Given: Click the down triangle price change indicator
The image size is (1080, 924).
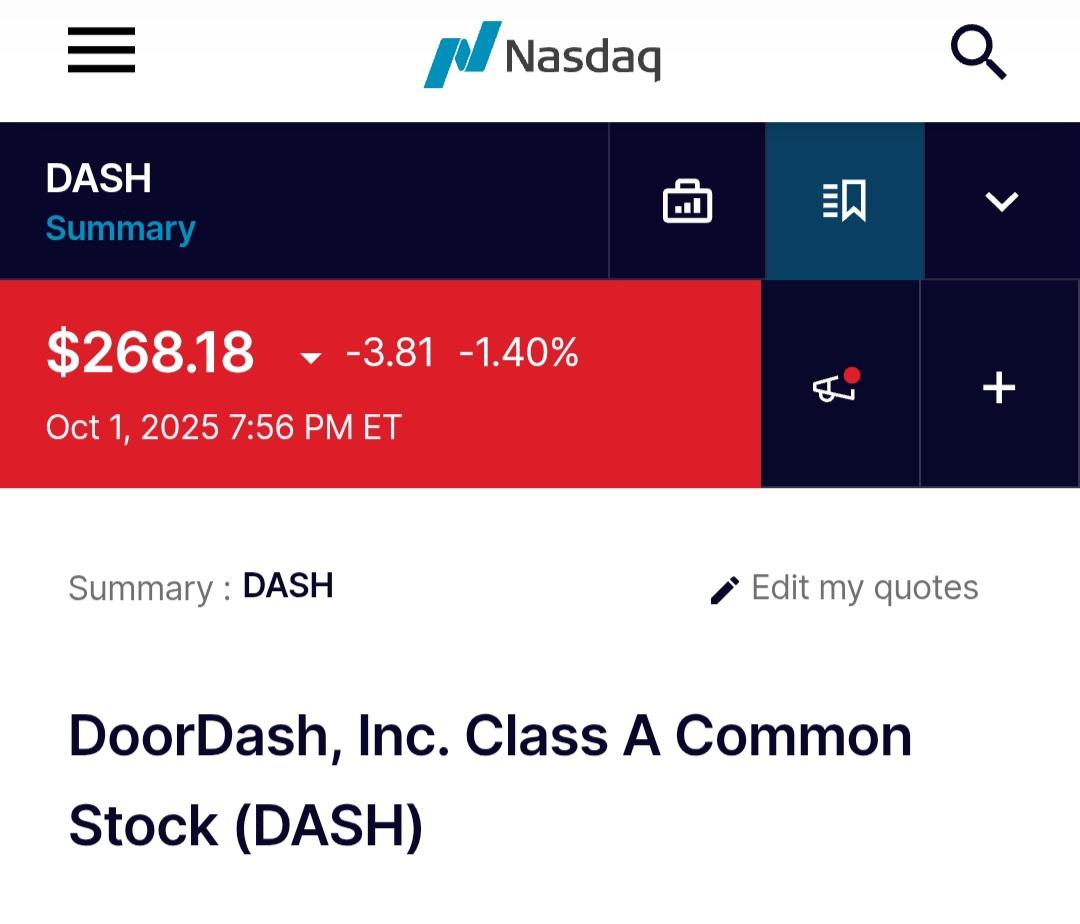Looking at the screenshot, I should (311, 358).
